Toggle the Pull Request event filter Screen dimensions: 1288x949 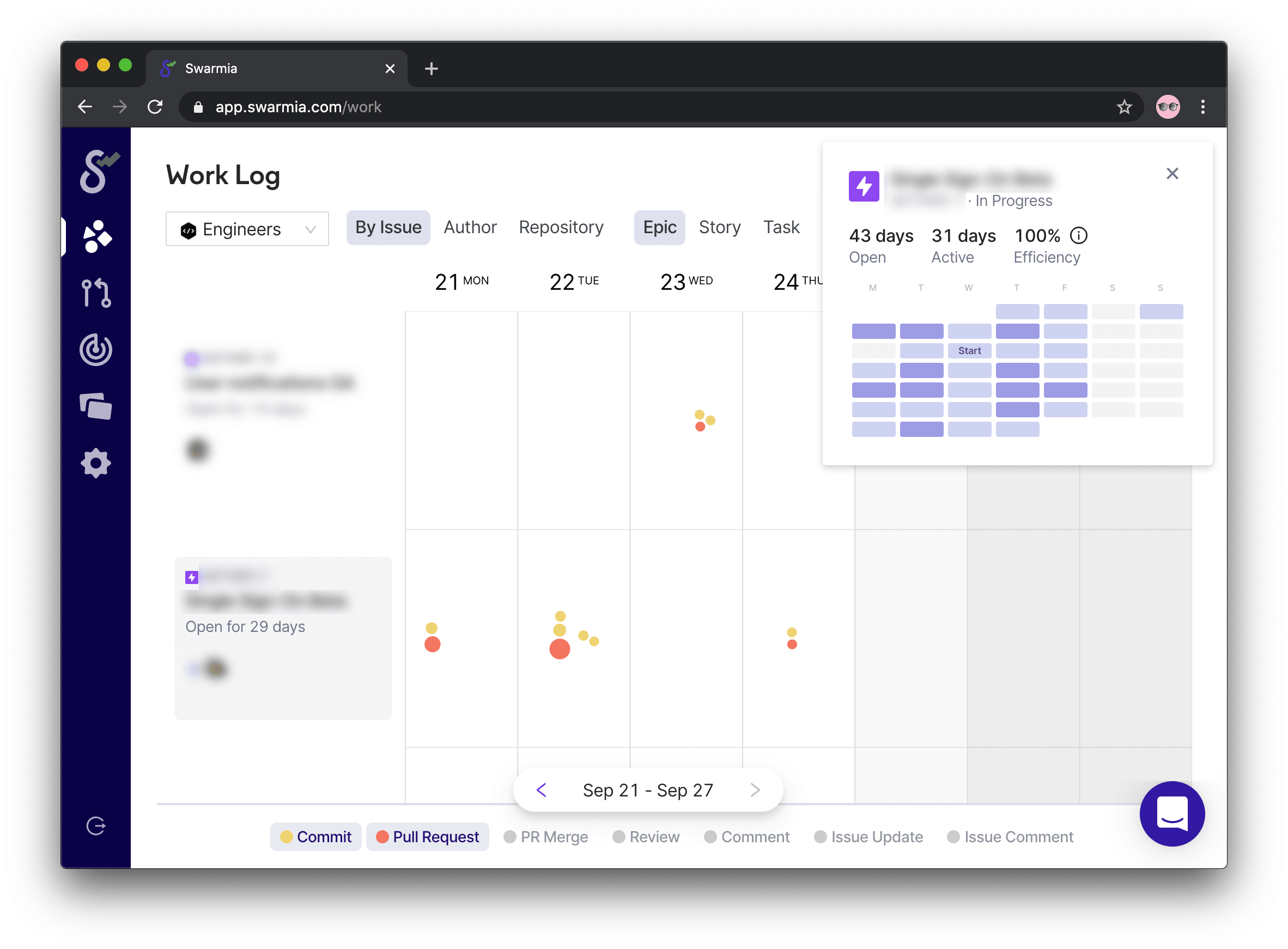pyautogui.click(x=427, y=836)
